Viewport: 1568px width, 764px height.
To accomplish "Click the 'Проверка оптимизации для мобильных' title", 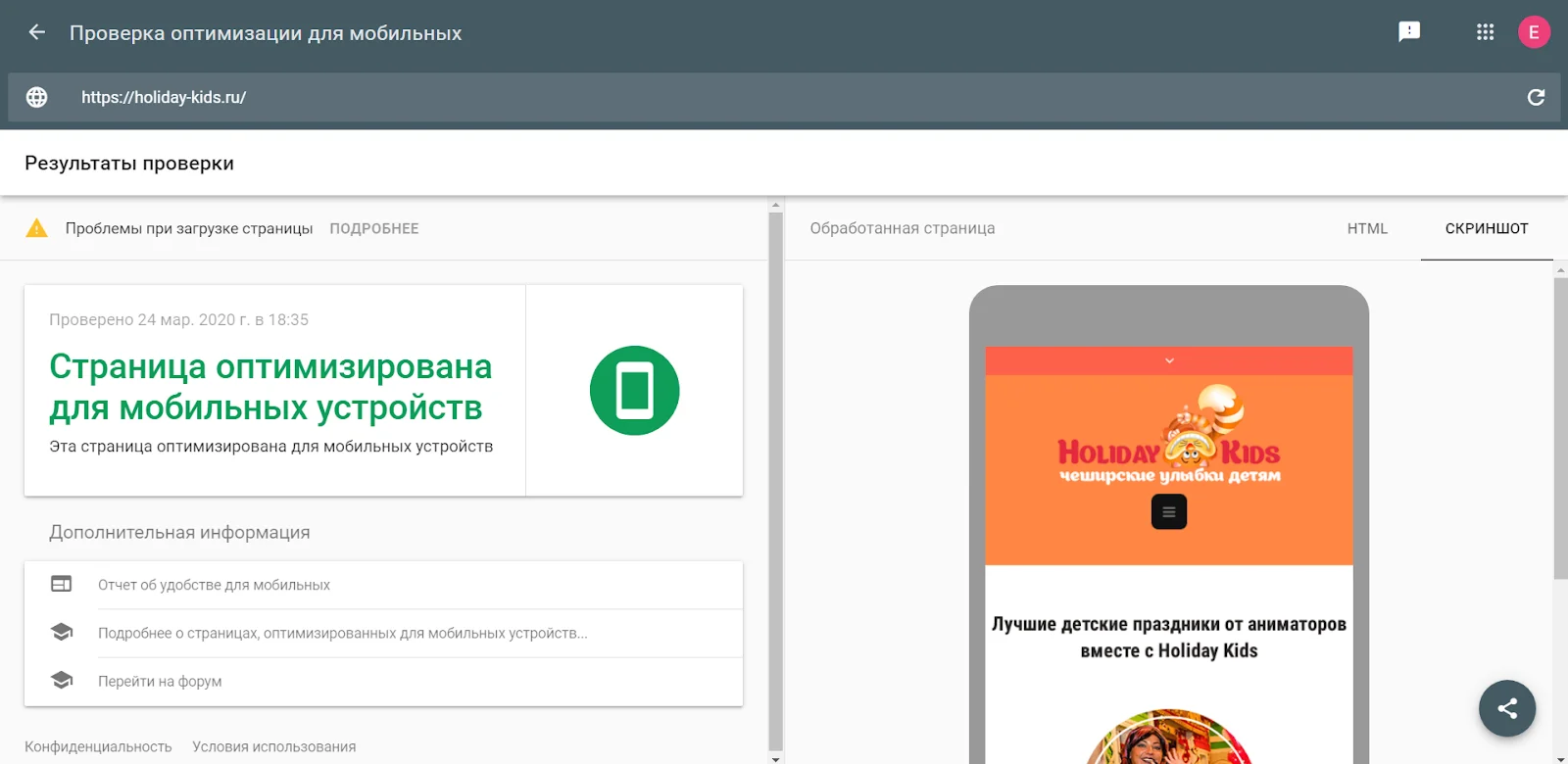I will click(x=266, y=32).
